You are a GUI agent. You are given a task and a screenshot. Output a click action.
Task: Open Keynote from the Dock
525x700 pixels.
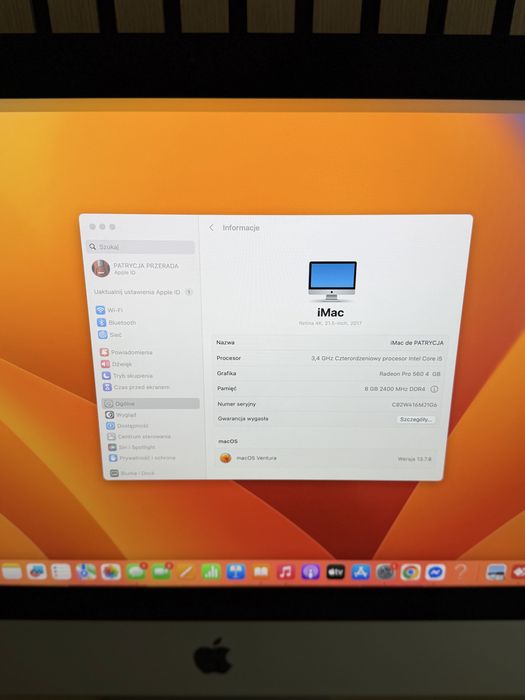(x=236, y=572)
